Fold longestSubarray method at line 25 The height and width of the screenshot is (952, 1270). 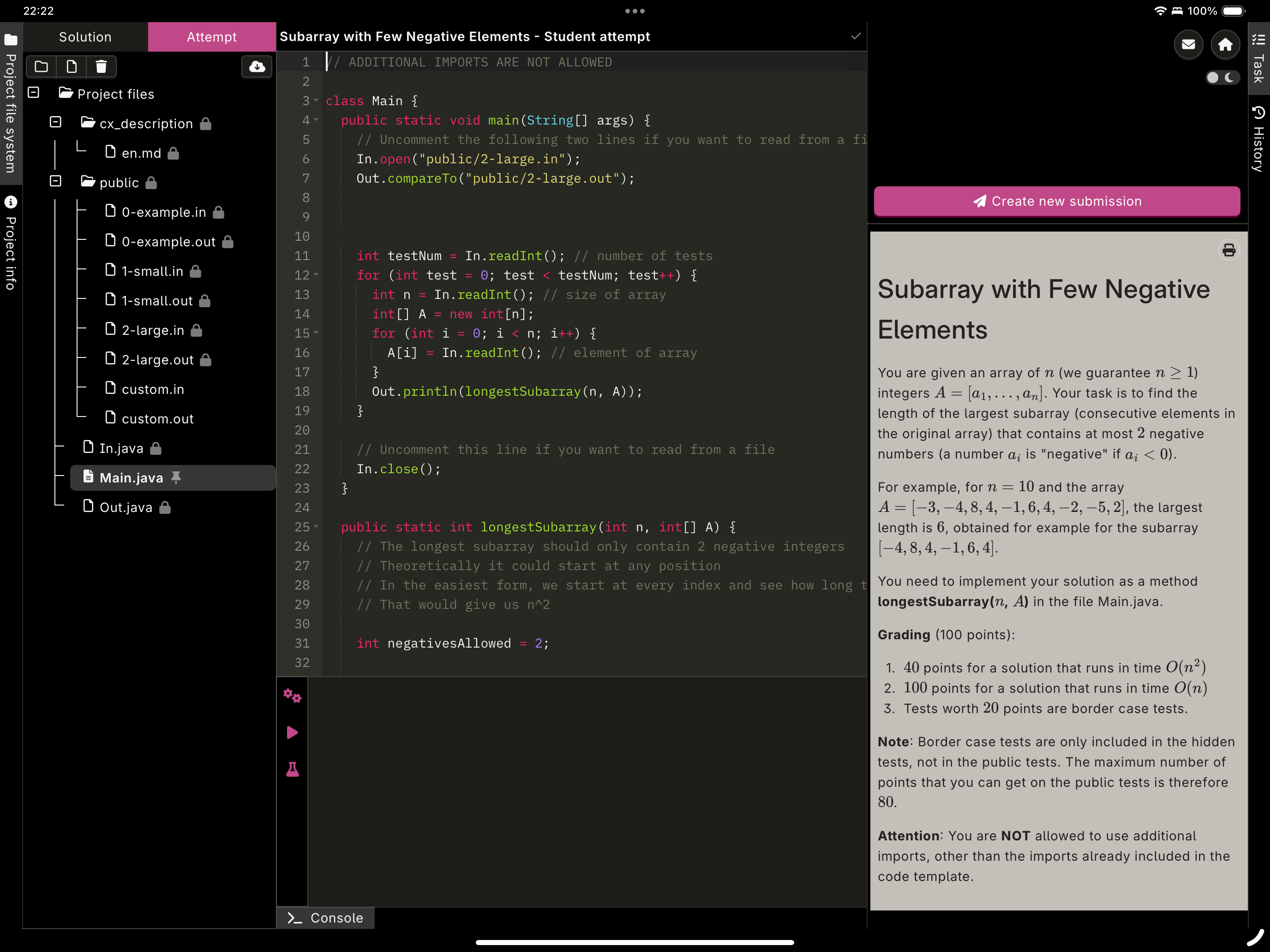(316, 527)
